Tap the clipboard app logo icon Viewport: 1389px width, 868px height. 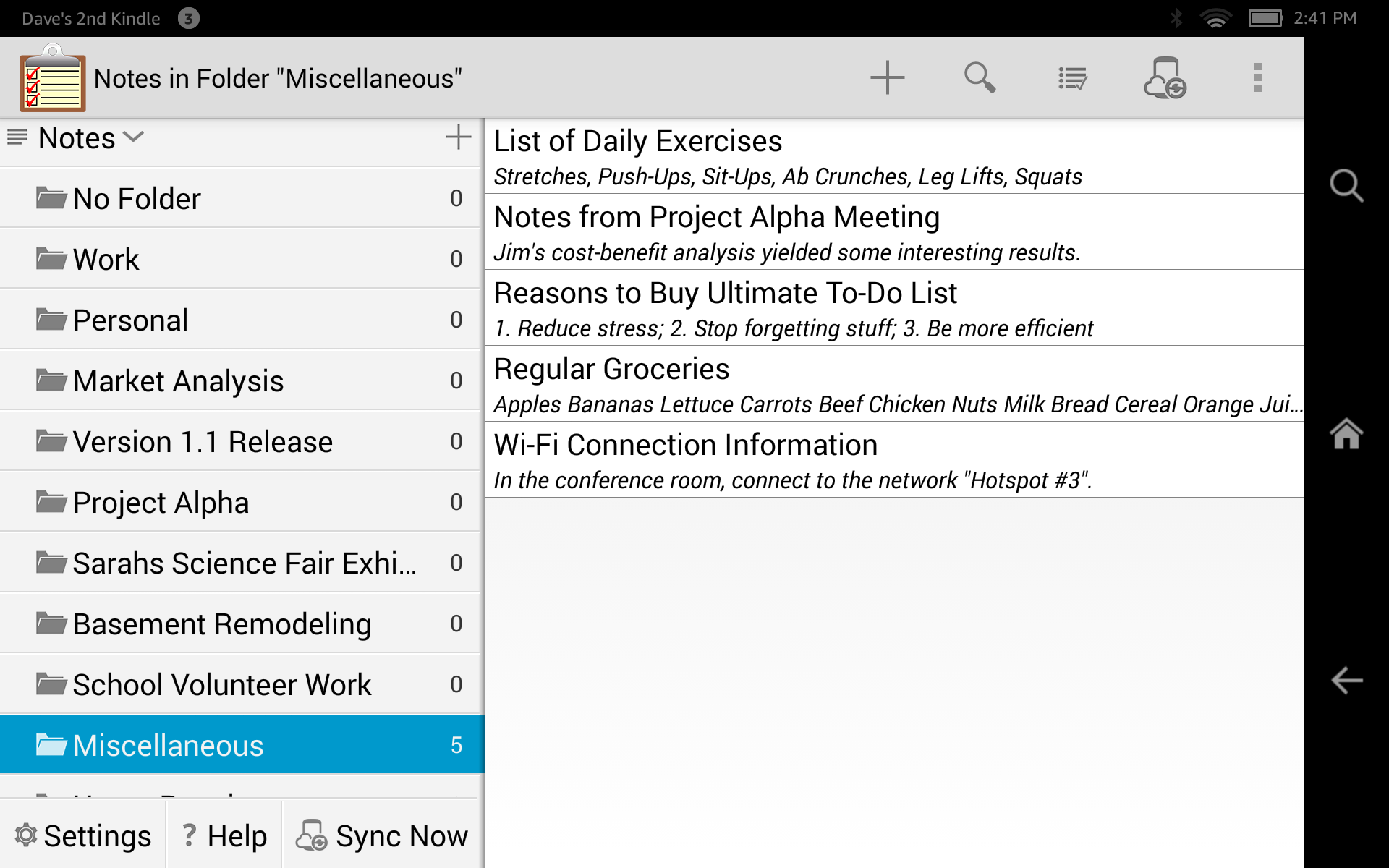click(51, 80)
